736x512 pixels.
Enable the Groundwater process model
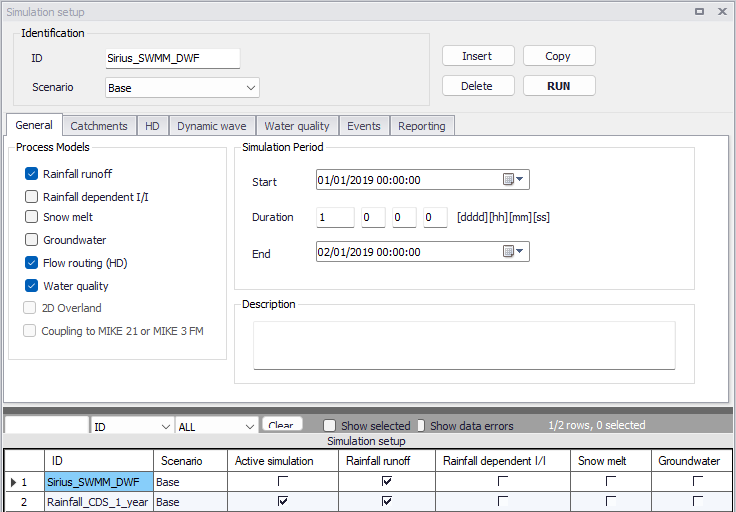[x=31, y=239]
